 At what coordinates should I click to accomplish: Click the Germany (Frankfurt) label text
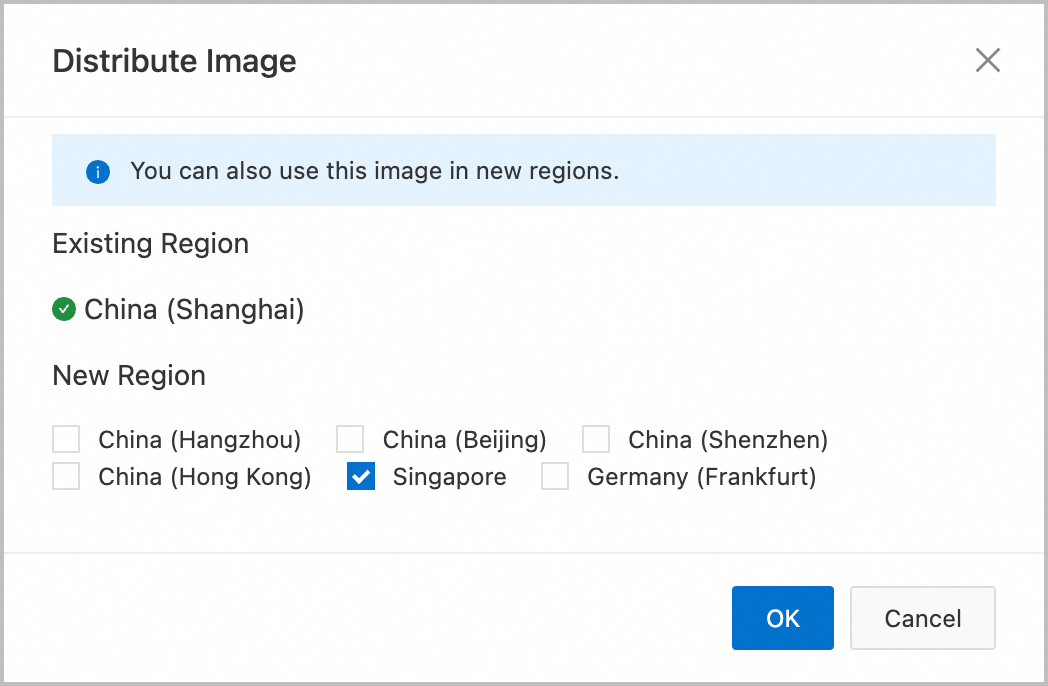click(x=705, y=476)
